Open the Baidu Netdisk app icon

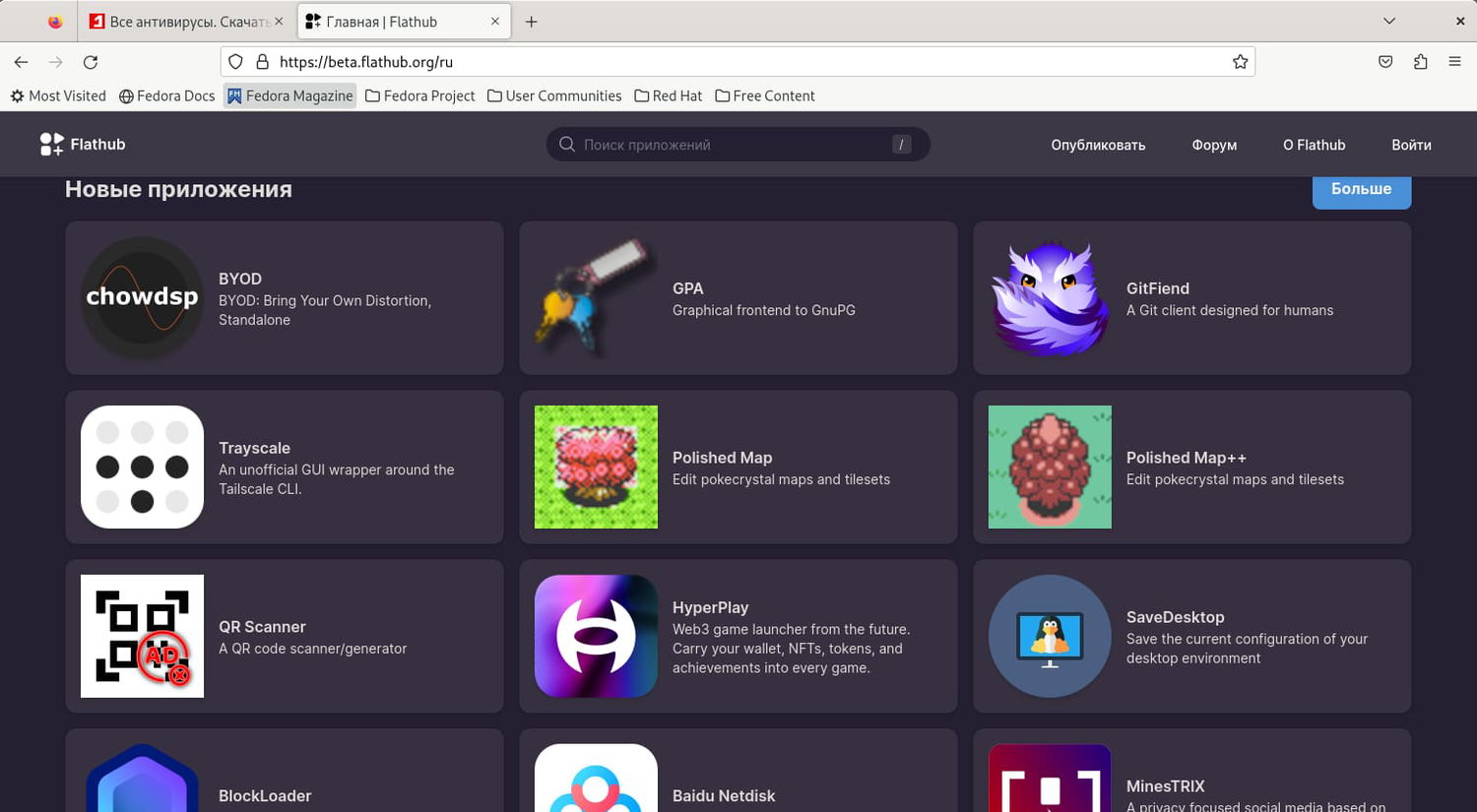(x=596, y=778)
